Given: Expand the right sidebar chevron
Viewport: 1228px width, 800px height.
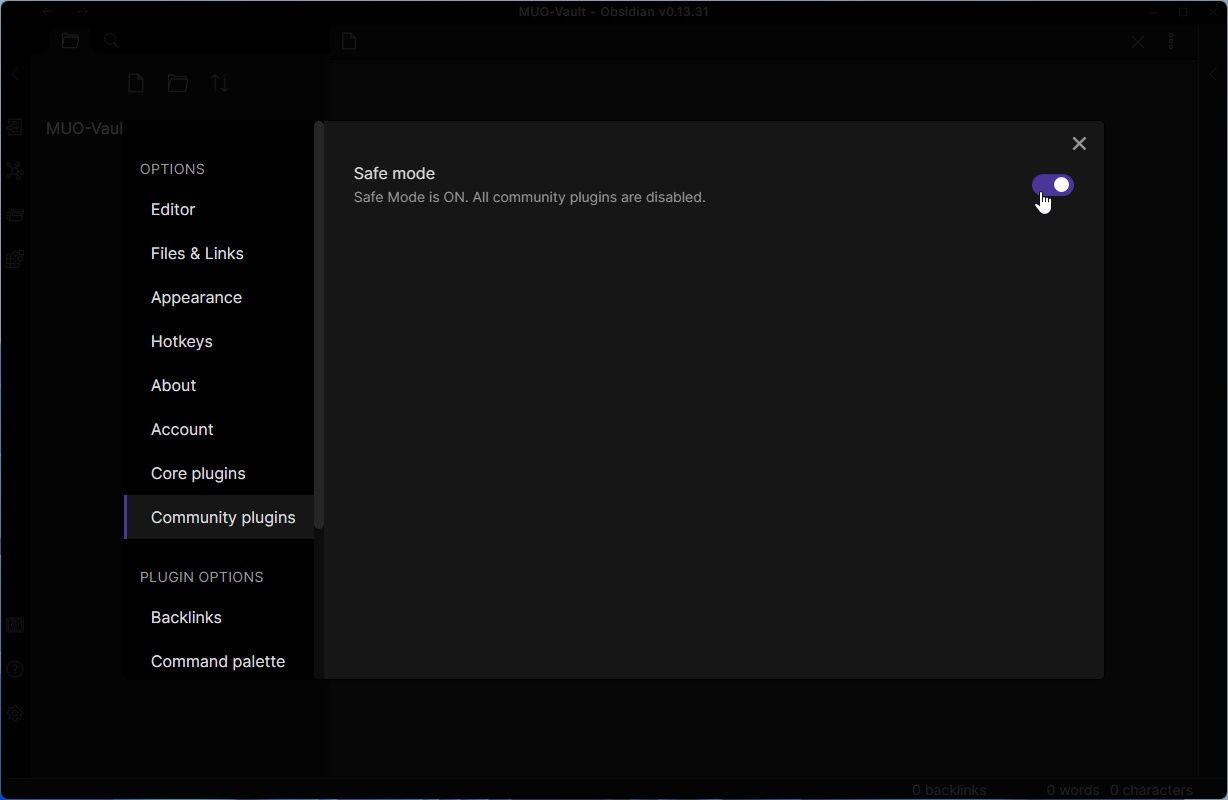Looking at the screenshot, I should [1213, 73].
